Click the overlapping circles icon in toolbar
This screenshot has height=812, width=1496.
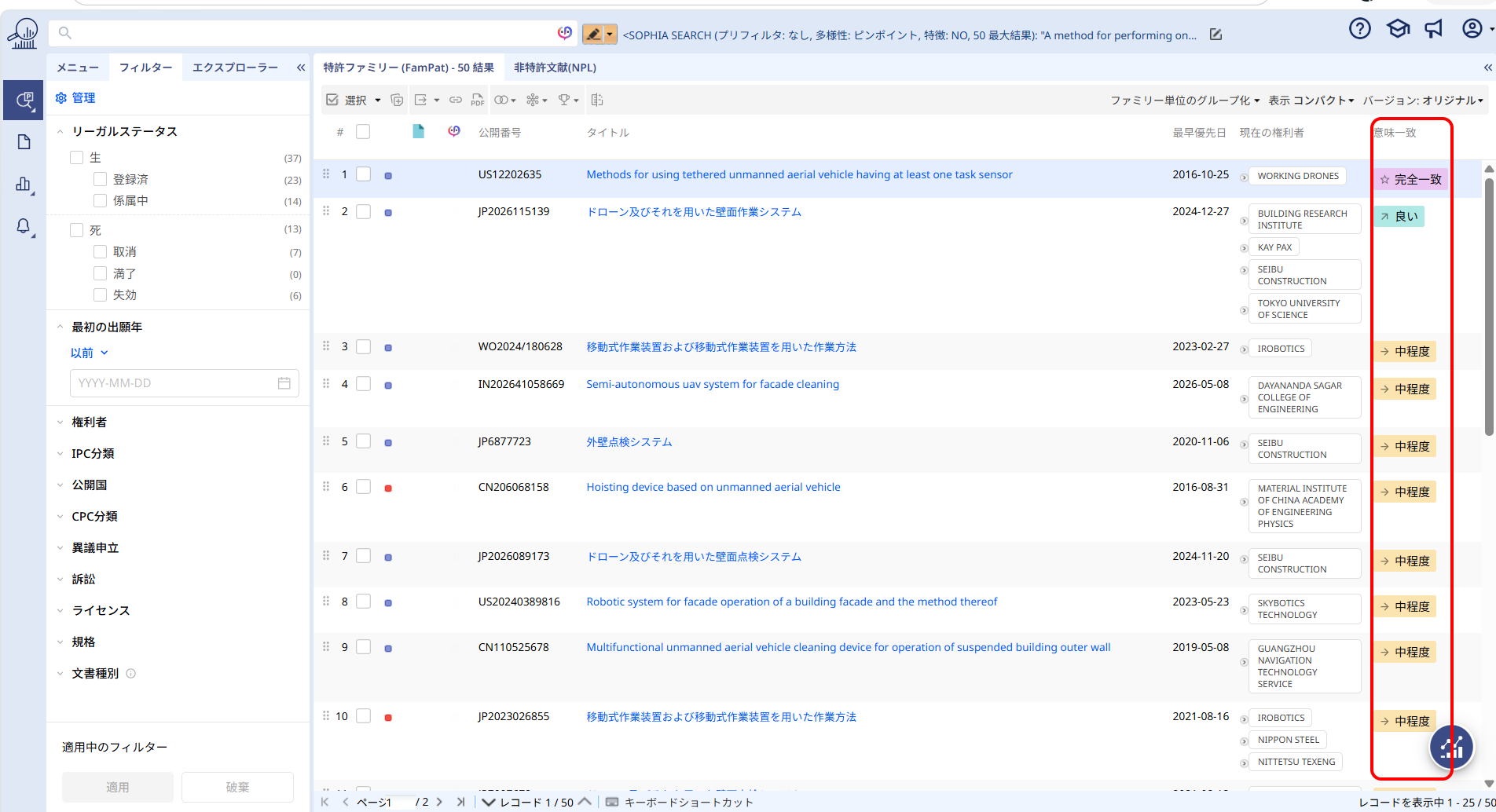pos(501,100)
